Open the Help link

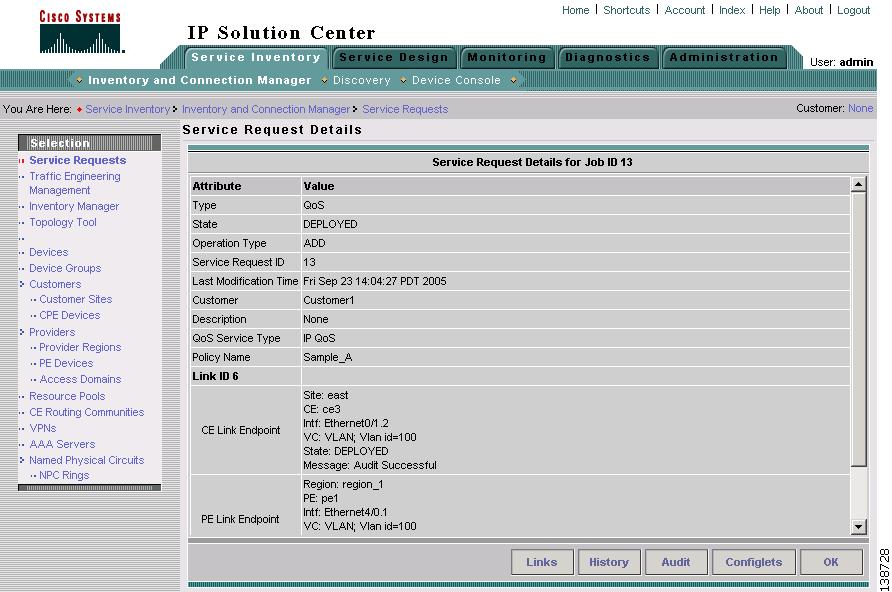[x=769, y=10]
